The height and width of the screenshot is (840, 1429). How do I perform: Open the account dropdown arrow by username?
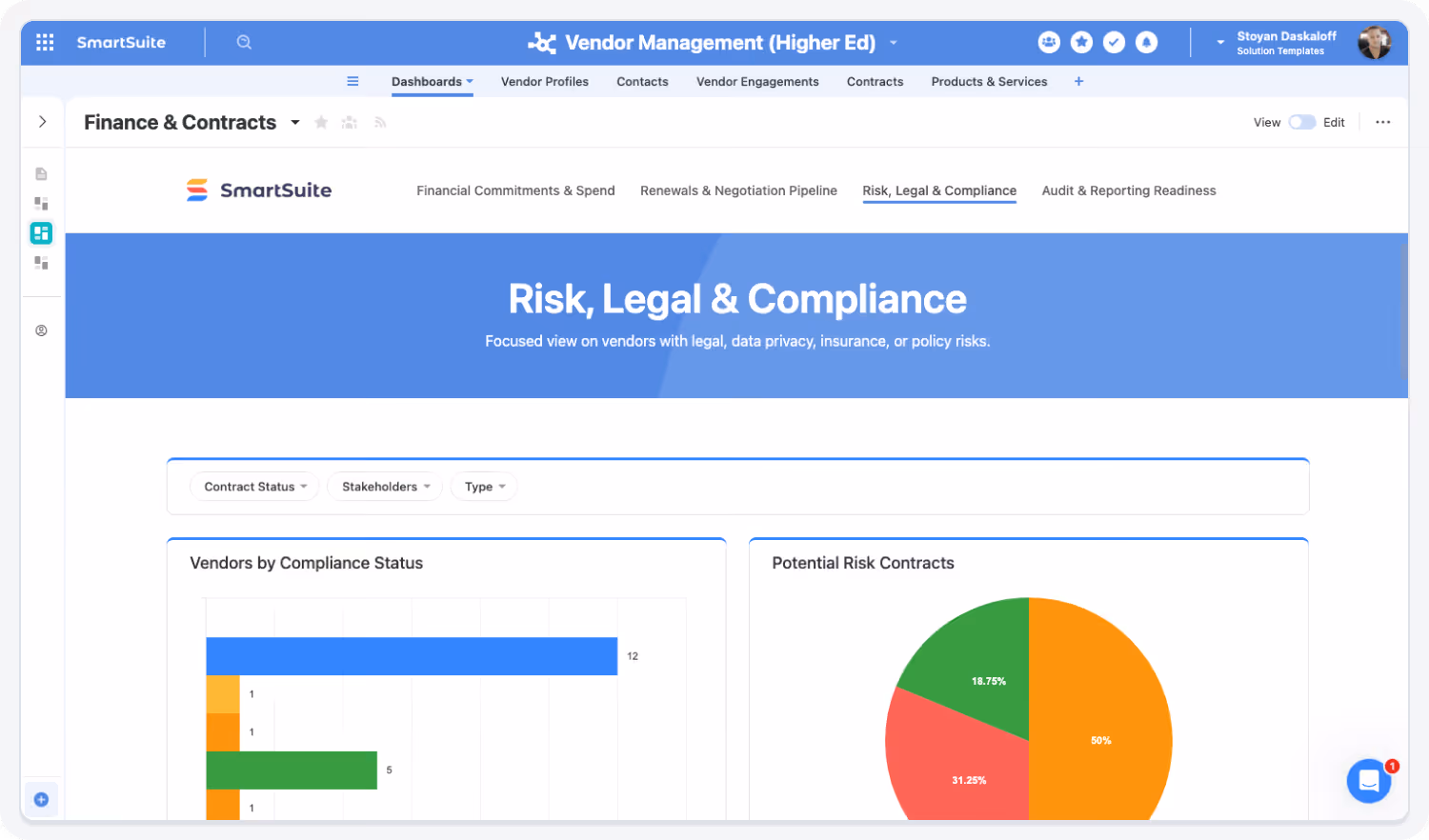[1220, 43]
